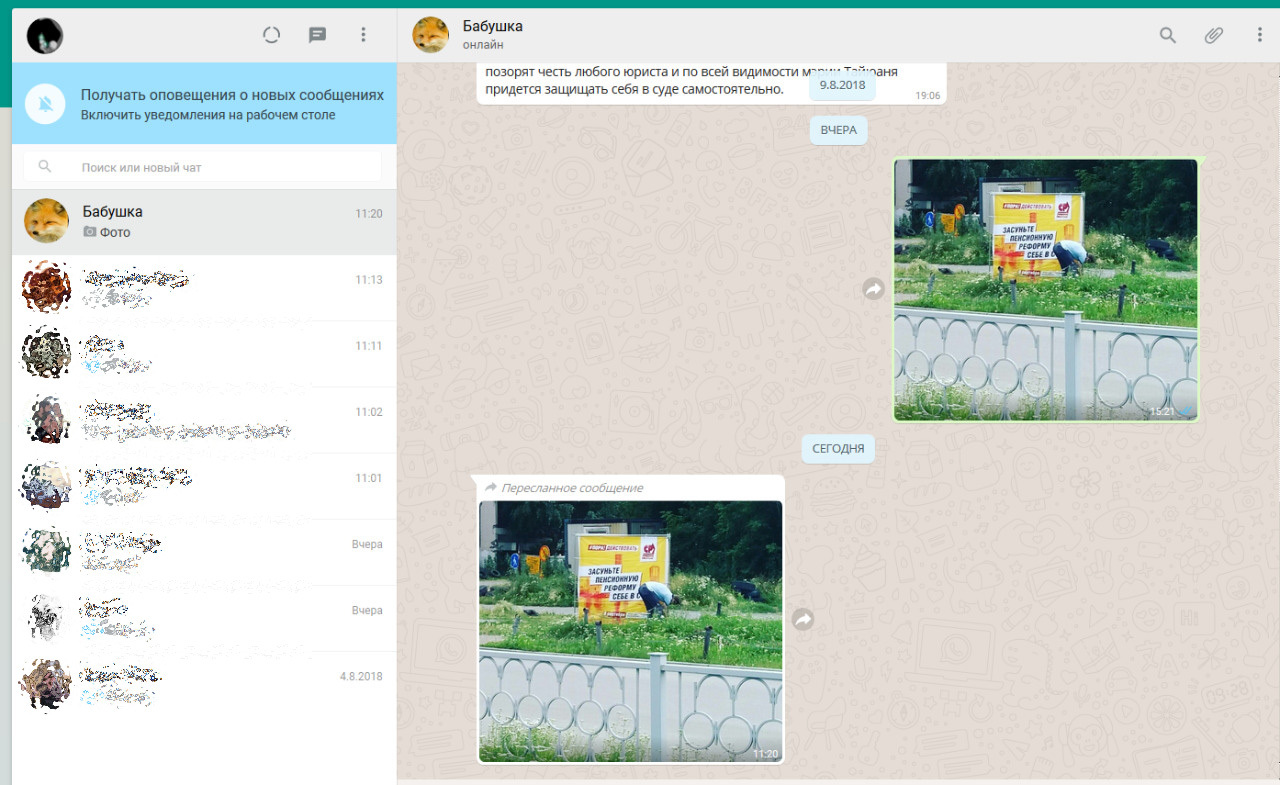Open the blurred chat timestamped 11:11
The image size is (1280, 785).
click(x=204, y=354)
